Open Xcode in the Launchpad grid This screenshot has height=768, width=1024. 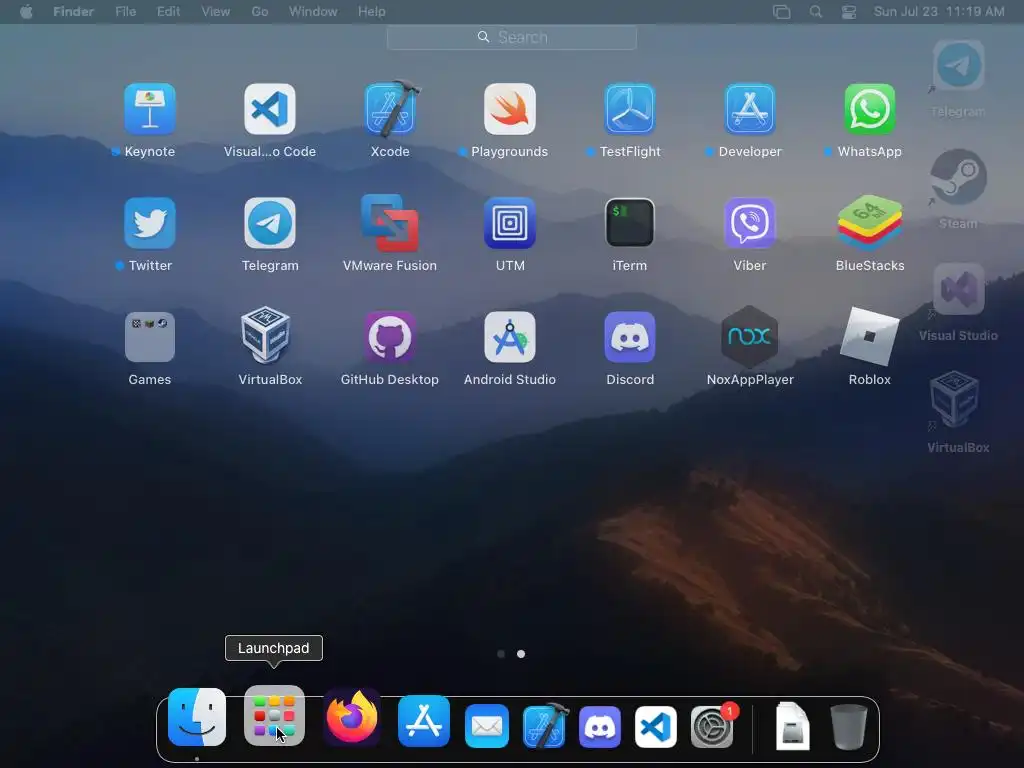click(390, 109)
